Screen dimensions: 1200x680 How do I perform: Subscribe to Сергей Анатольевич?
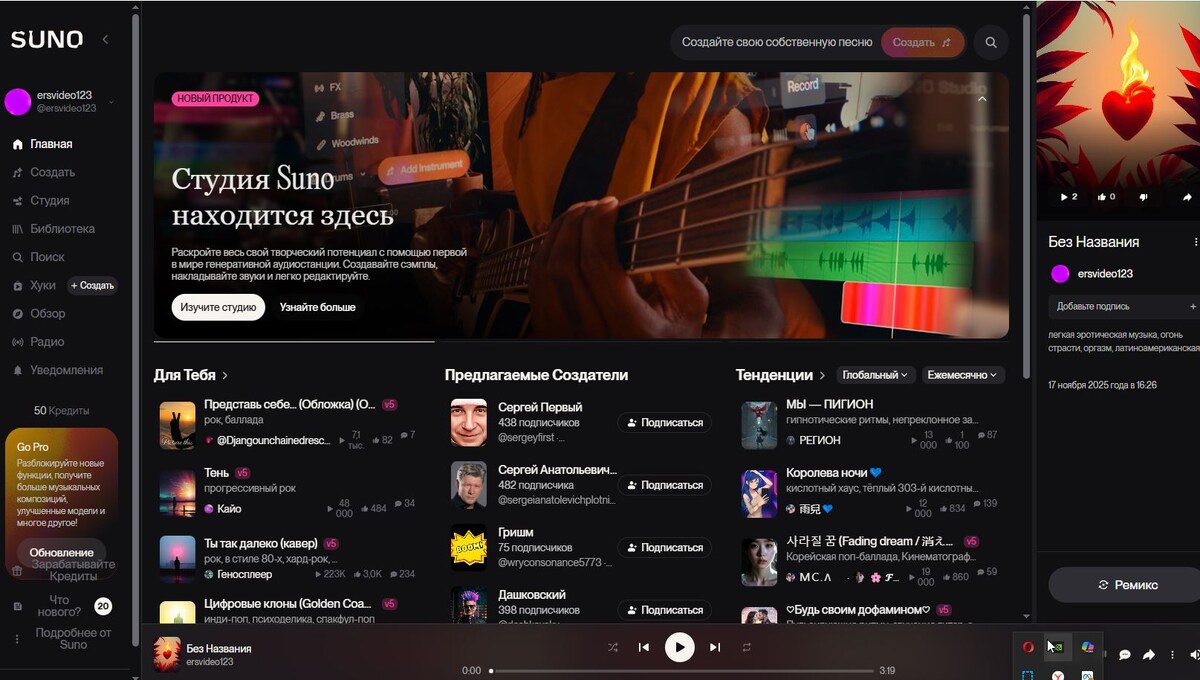[664, 485]
